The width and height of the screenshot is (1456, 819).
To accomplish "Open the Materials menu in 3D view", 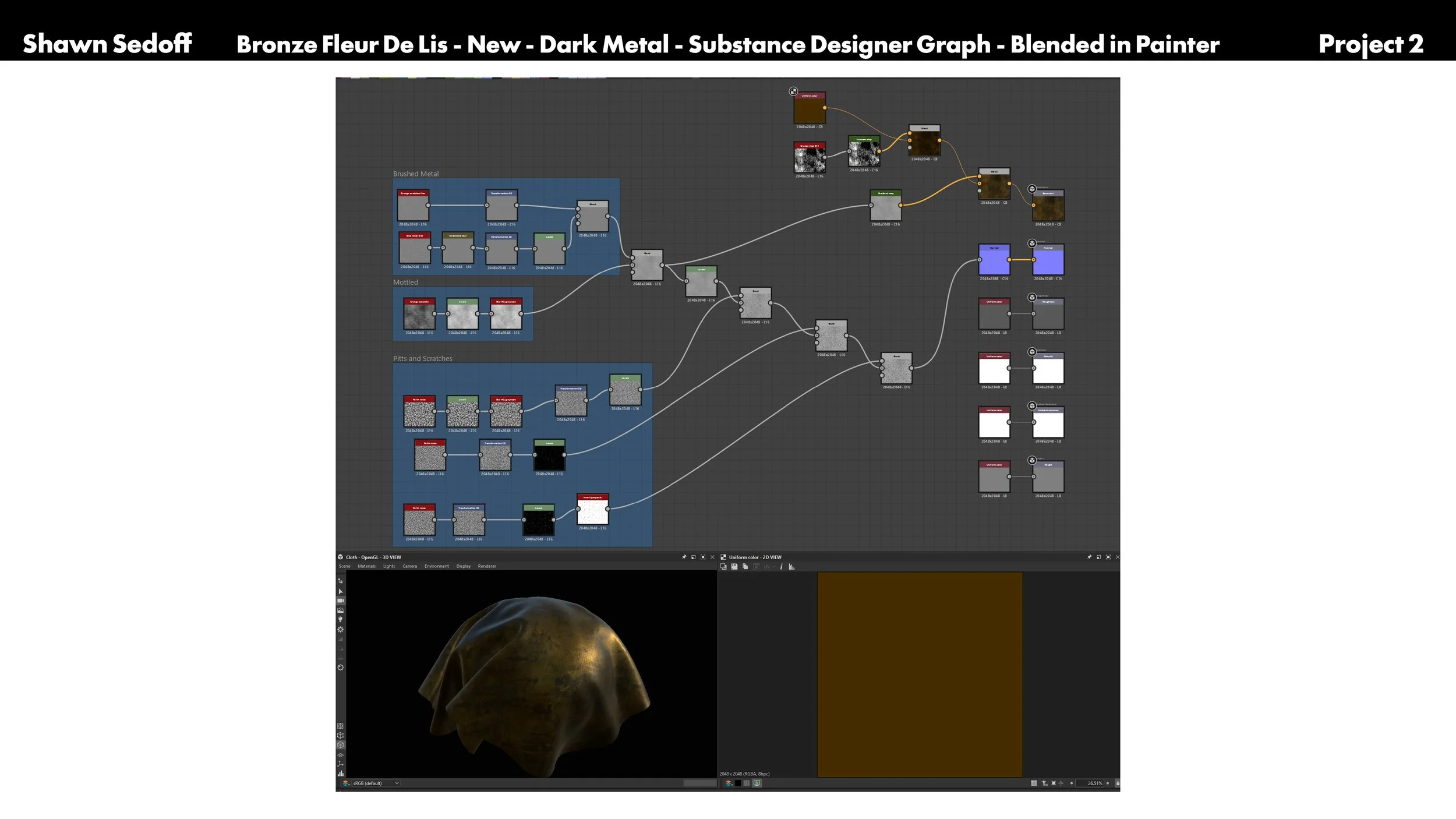I will 366,566.
